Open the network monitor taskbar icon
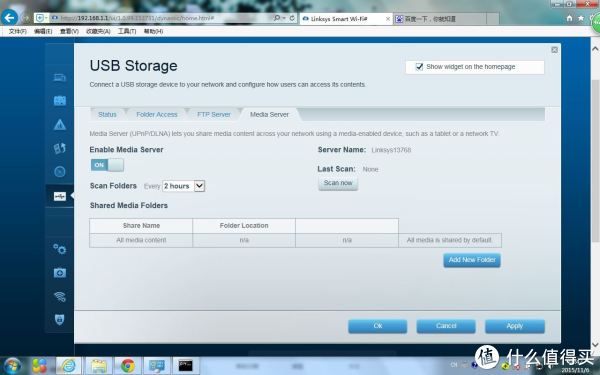 tap(157, 366)
